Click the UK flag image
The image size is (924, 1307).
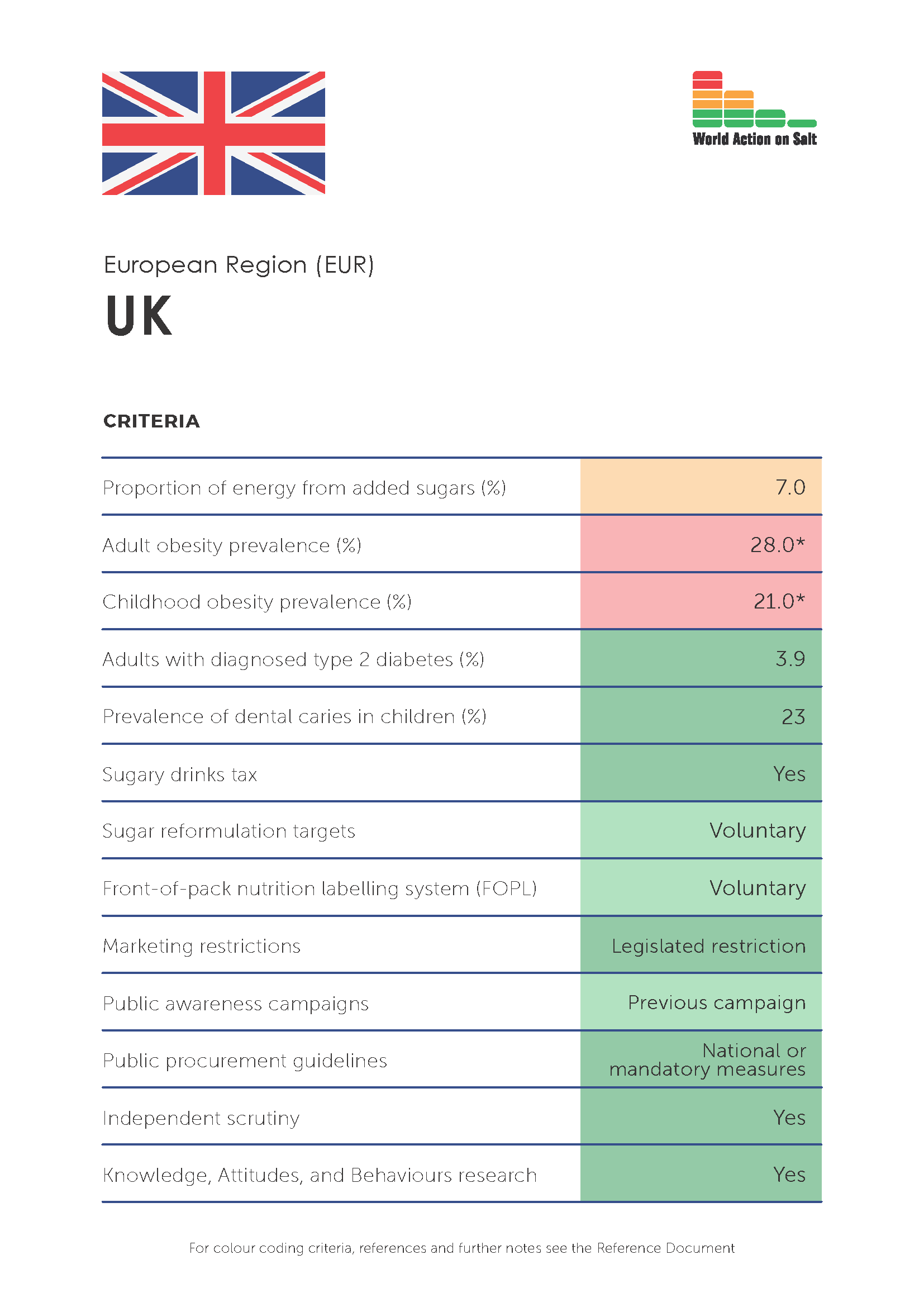pos(213,133)
